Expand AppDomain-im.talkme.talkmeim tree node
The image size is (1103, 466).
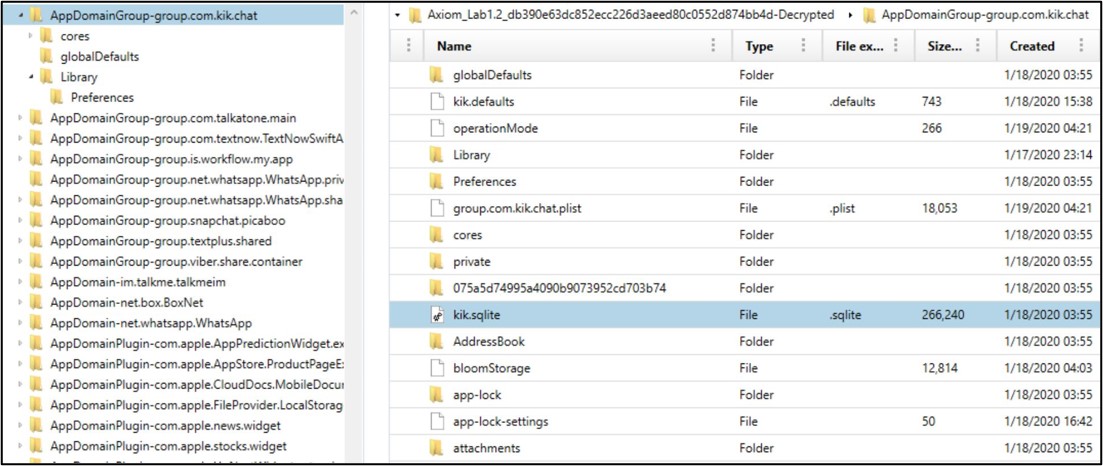coord(20,282)
